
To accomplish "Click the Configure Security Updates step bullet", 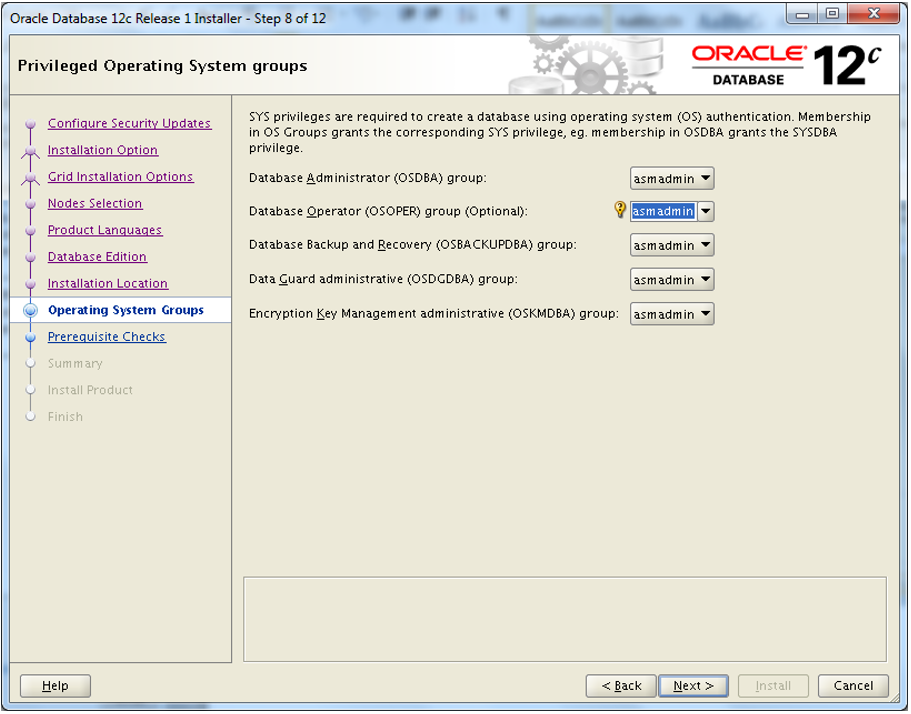I will click(x=30, y=124).
